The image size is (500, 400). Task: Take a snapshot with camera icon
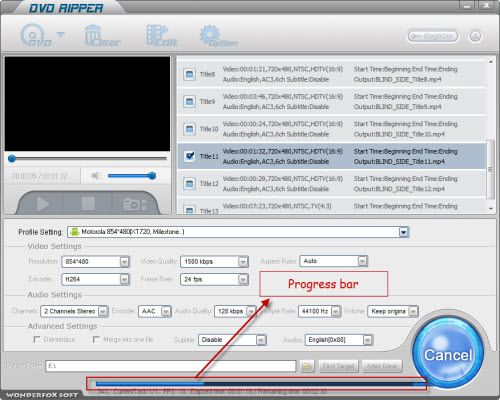(135, 204)
